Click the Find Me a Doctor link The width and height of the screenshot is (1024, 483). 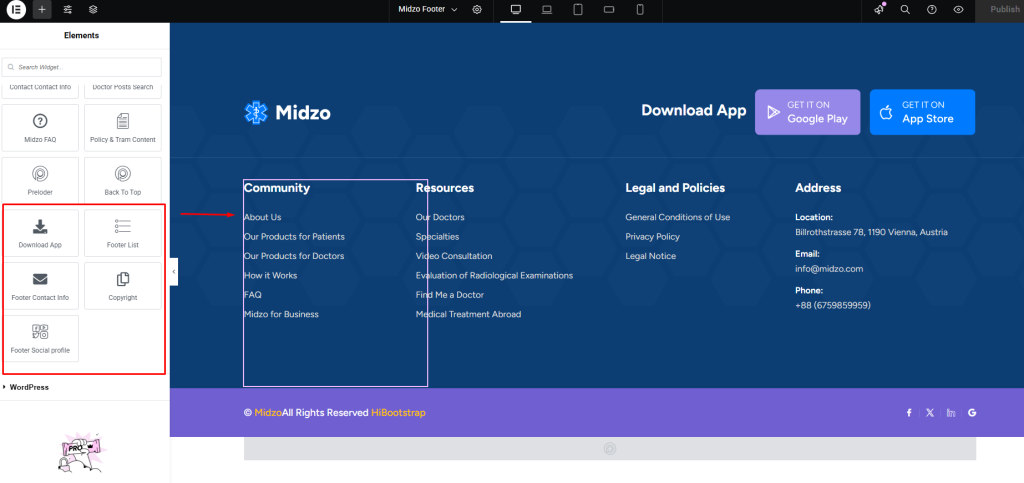click(450, 295)
